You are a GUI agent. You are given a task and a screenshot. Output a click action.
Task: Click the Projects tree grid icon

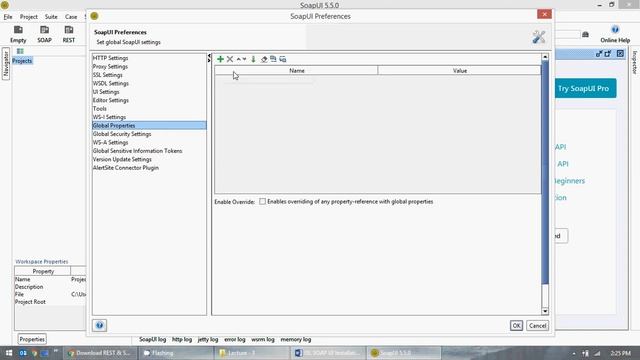tap(20, 51)
